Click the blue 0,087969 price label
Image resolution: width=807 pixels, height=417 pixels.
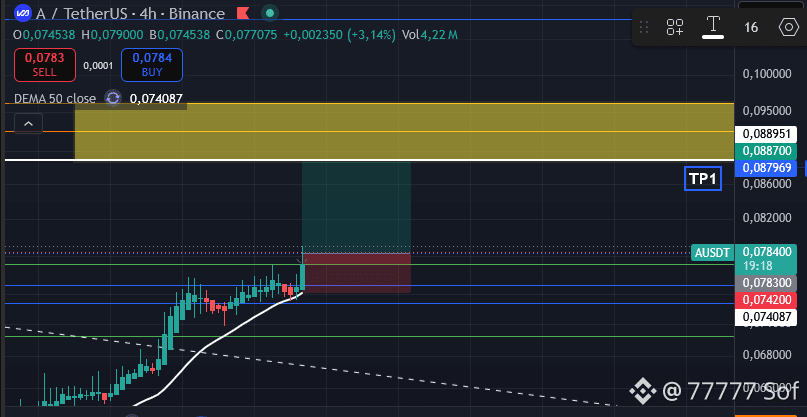tap(766, 168)
